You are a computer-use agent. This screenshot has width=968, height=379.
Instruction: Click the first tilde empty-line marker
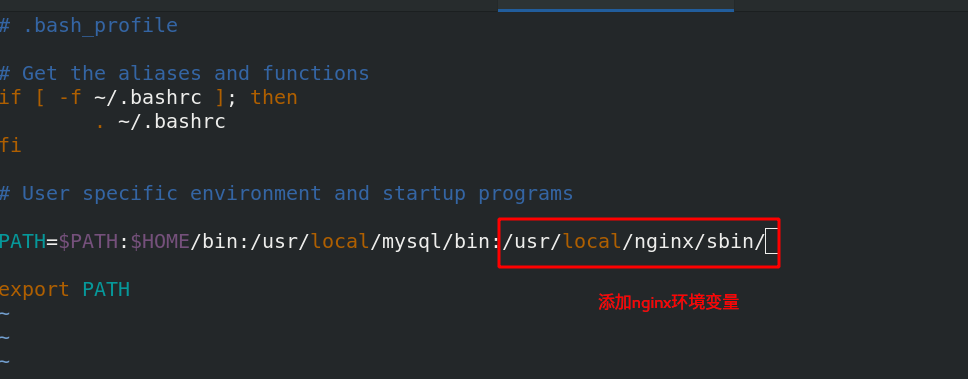pos(5,314)
